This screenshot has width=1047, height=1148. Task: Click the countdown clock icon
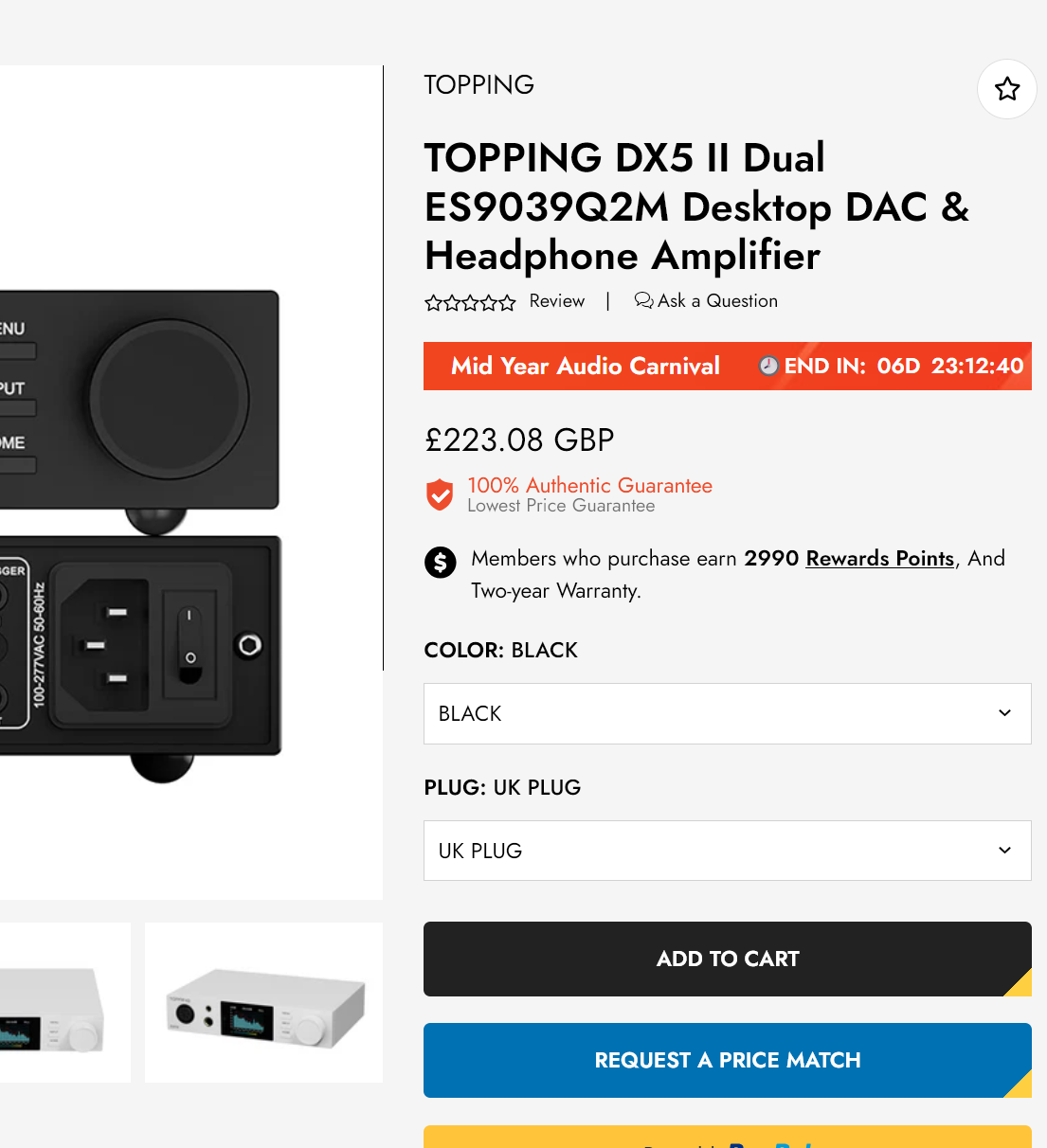[x=768, y=366]
